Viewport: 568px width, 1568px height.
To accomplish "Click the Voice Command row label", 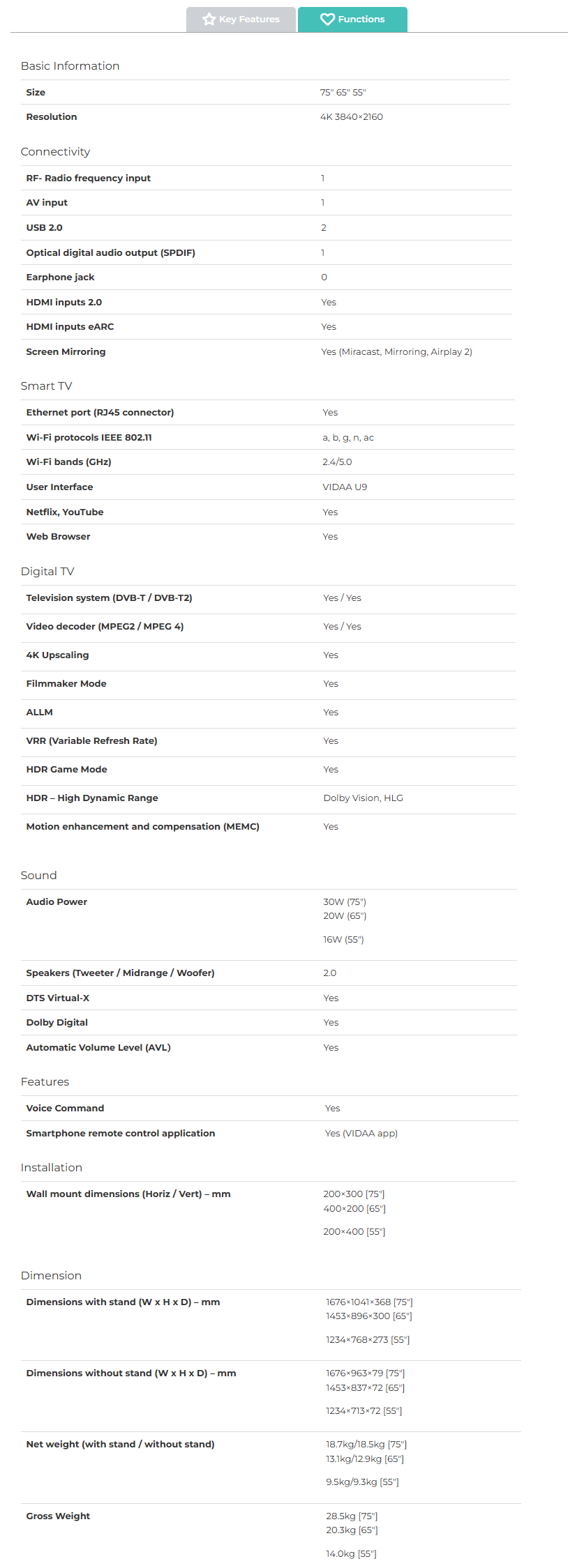I will [x=65, y=1109].
